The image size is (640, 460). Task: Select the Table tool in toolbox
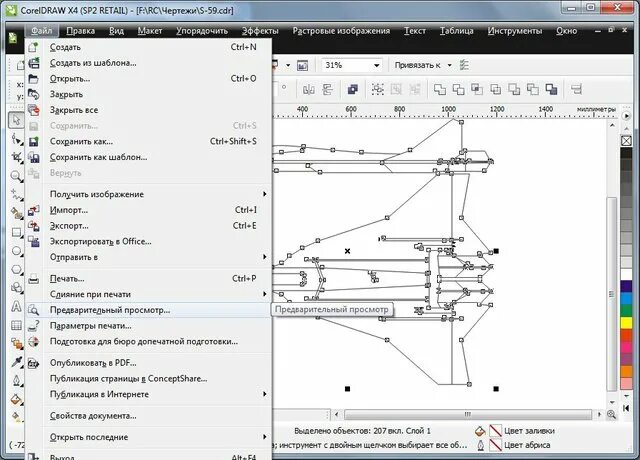tap(16, 325)
